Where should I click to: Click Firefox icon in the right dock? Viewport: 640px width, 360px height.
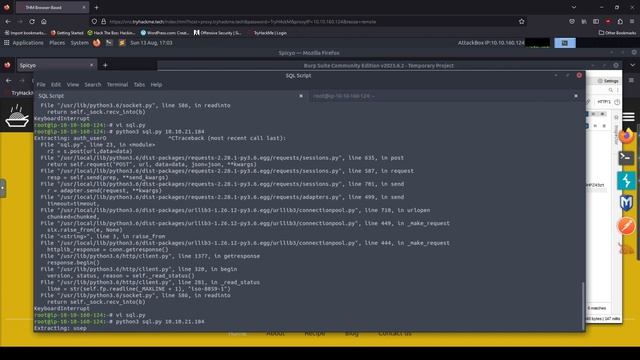(627, 136)
